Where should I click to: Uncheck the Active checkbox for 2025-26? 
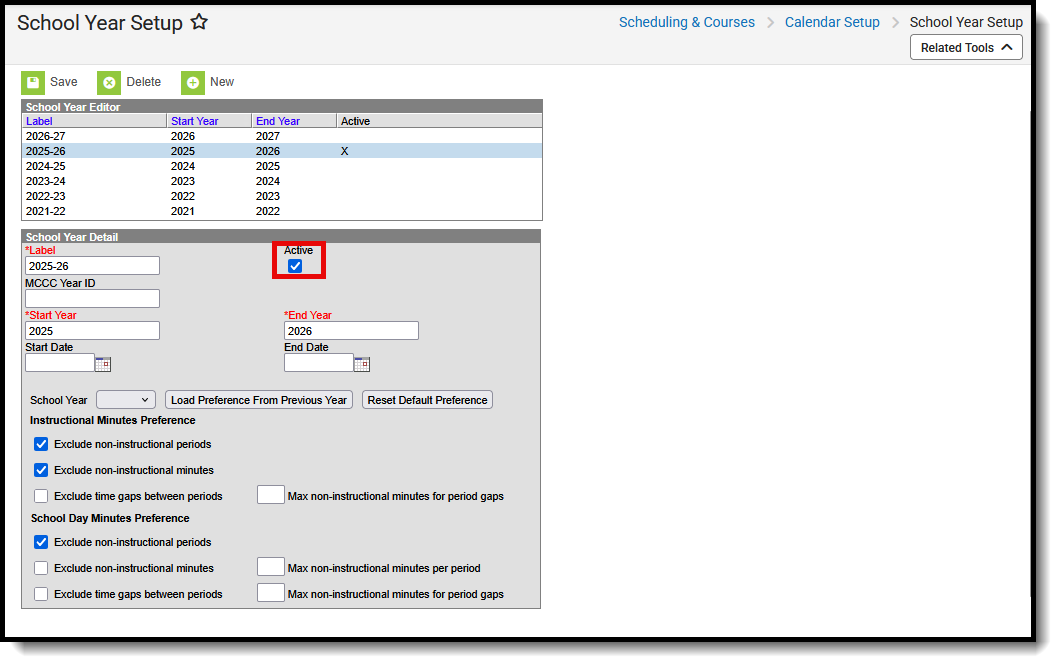coord(295,265)
